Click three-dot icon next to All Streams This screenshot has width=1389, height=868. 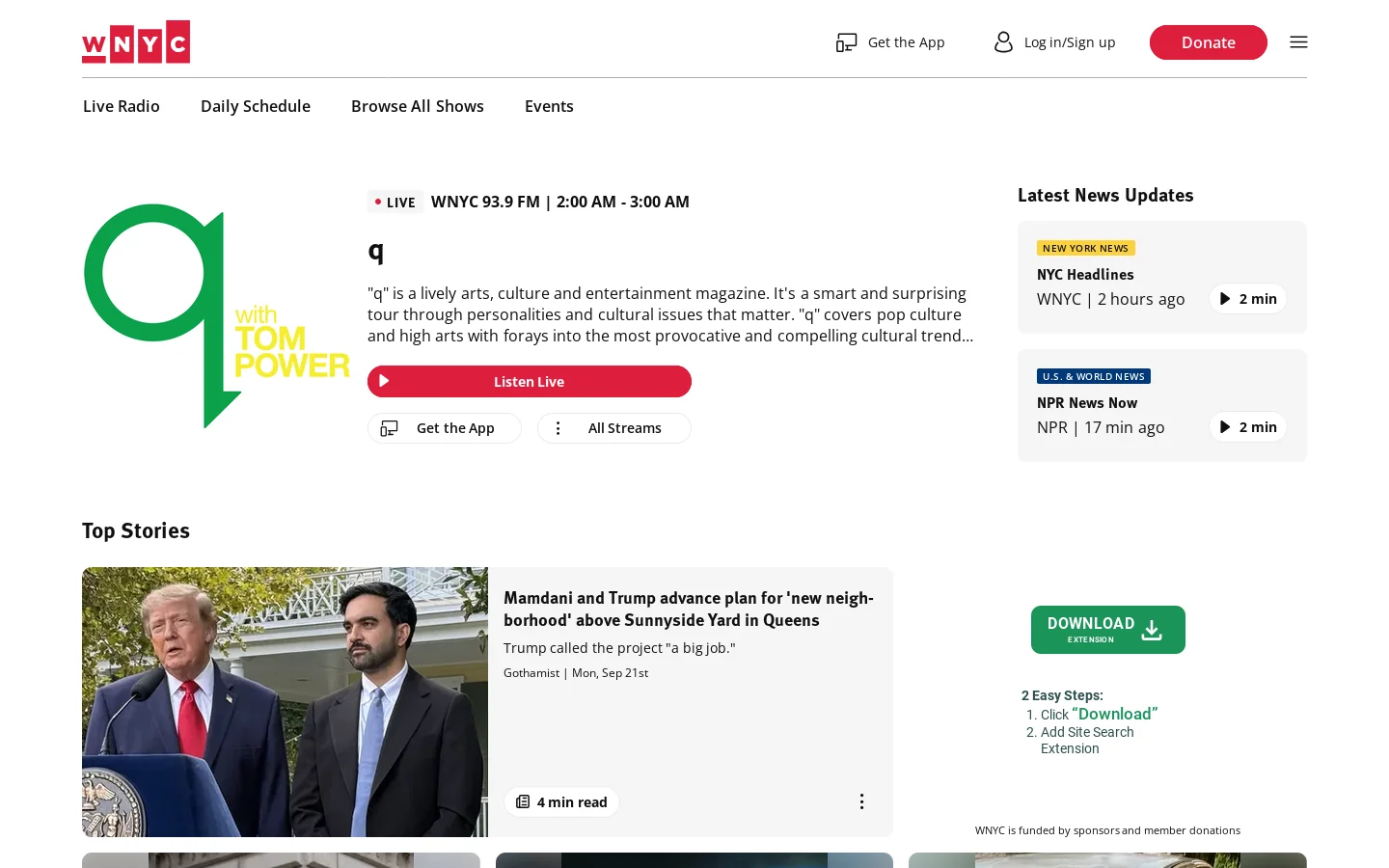pos(558,428)
